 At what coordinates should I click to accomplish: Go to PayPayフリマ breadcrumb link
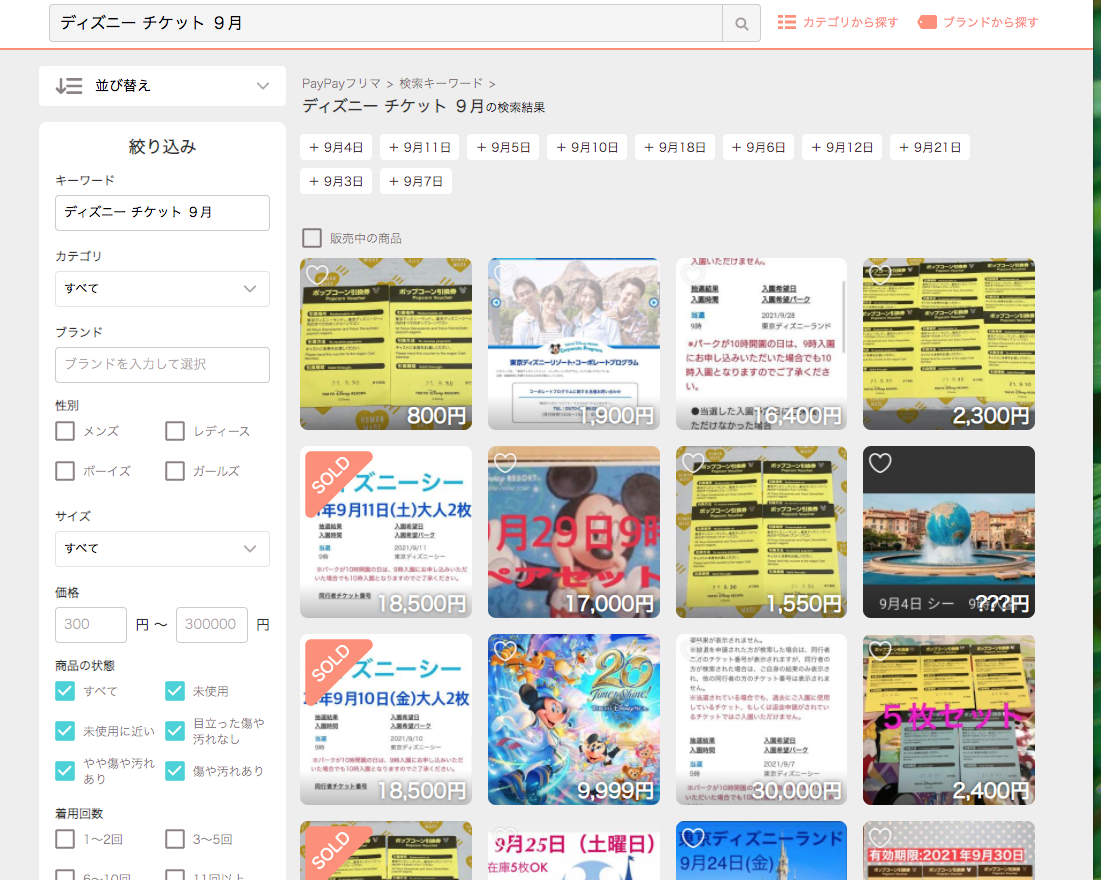(341, 84)
